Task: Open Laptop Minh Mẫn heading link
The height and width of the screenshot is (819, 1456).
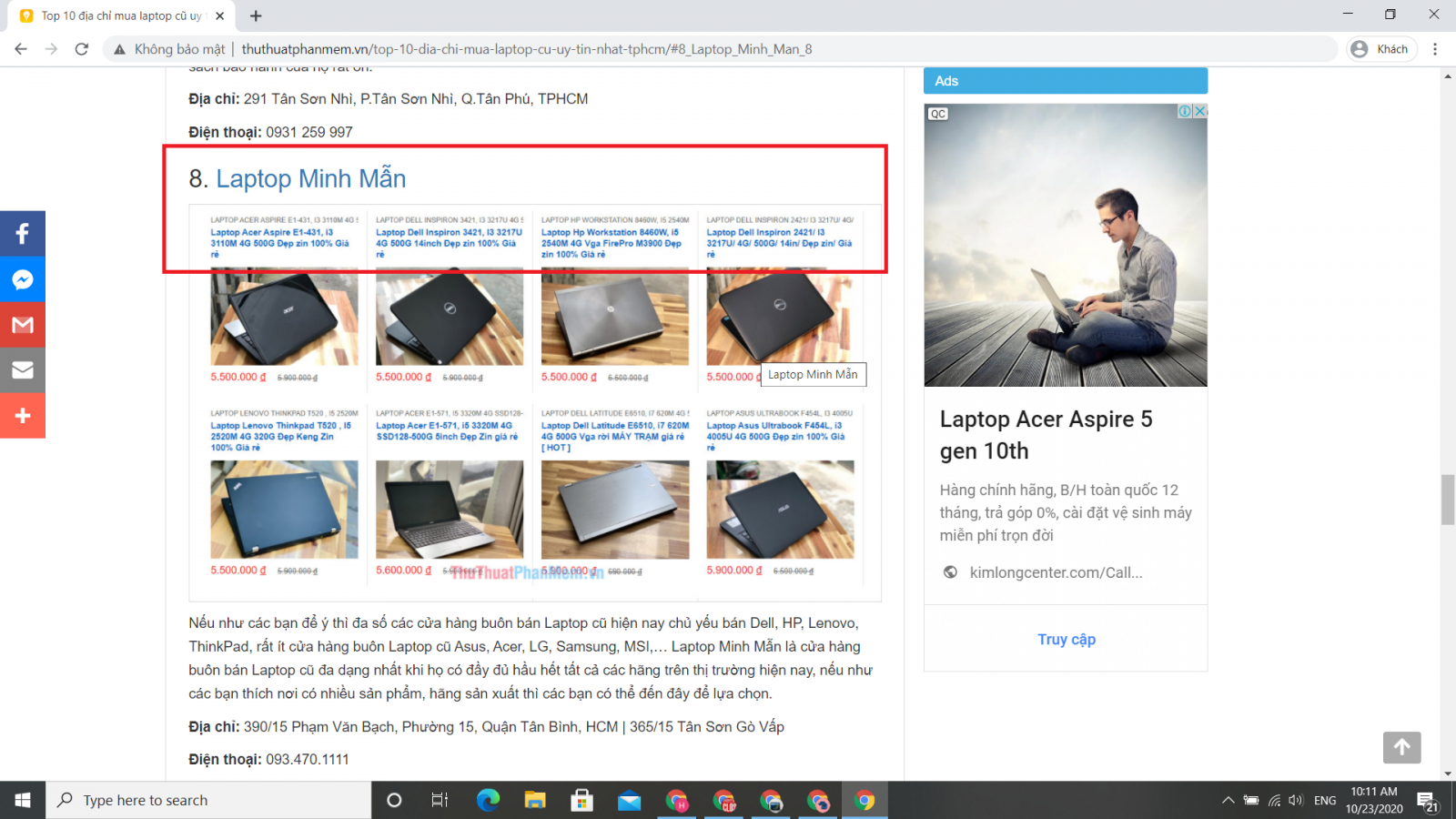Action: [310, 178]
